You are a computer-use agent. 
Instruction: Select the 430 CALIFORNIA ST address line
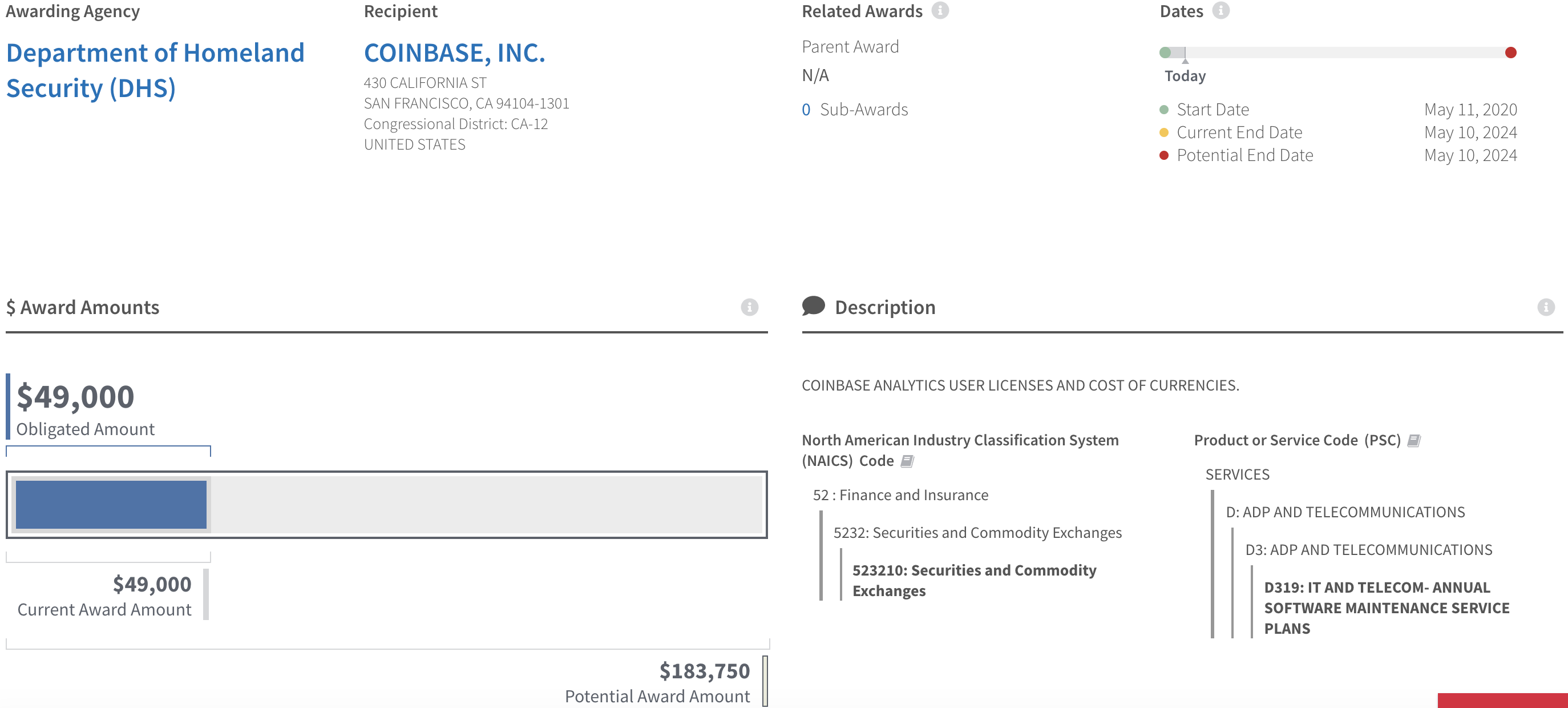[425, 83]
